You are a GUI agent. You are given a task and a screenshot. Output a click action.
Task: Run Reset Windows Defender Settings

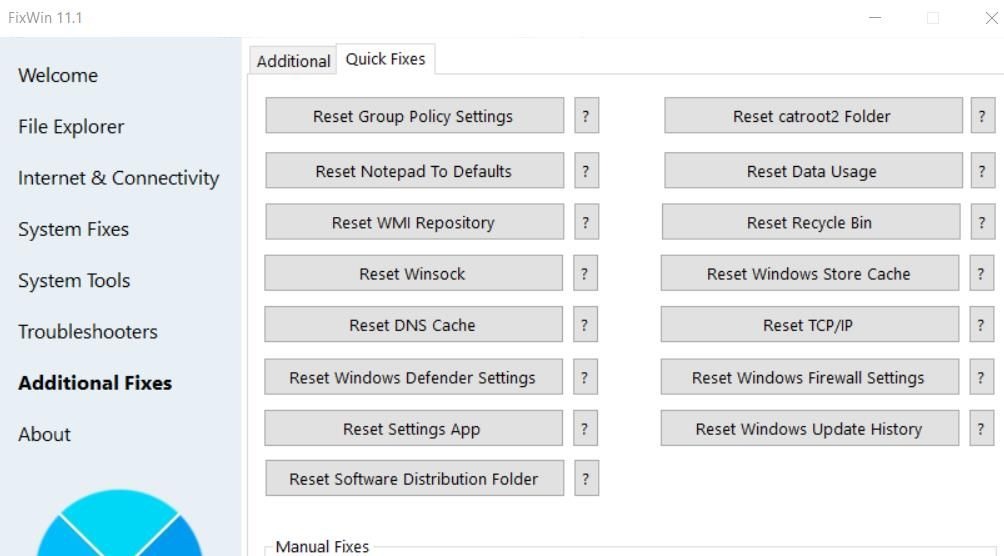point(413,377)
